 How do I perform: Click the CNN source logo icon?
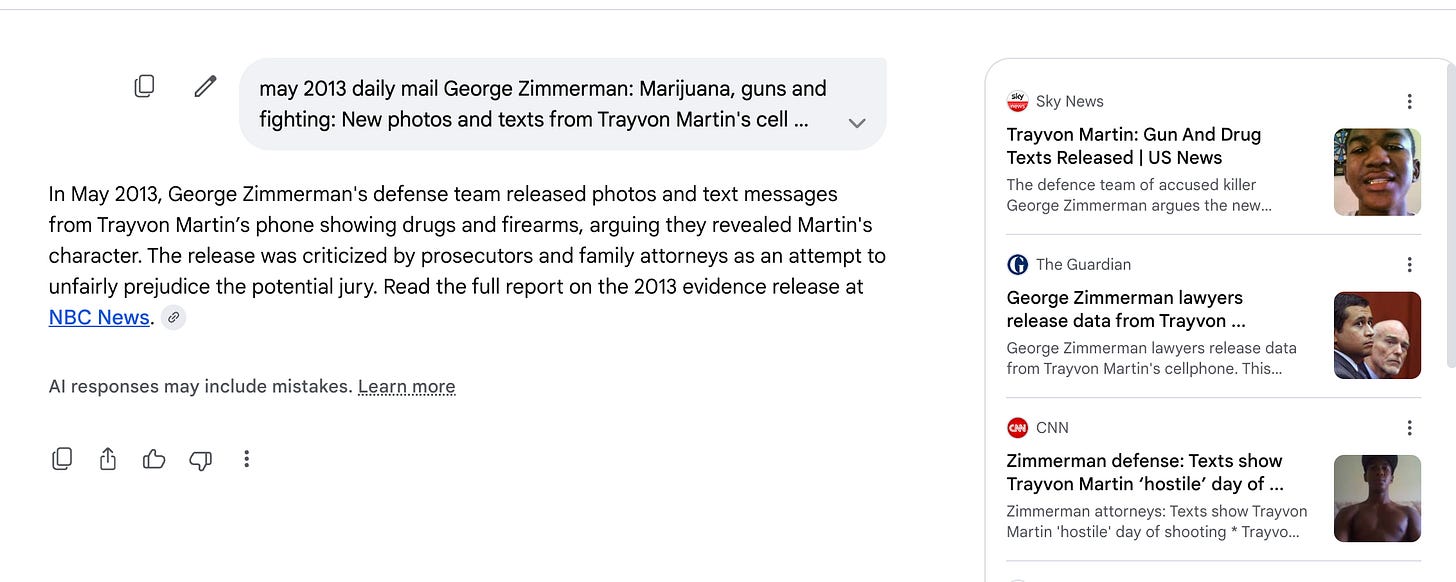click(1017, 428)
